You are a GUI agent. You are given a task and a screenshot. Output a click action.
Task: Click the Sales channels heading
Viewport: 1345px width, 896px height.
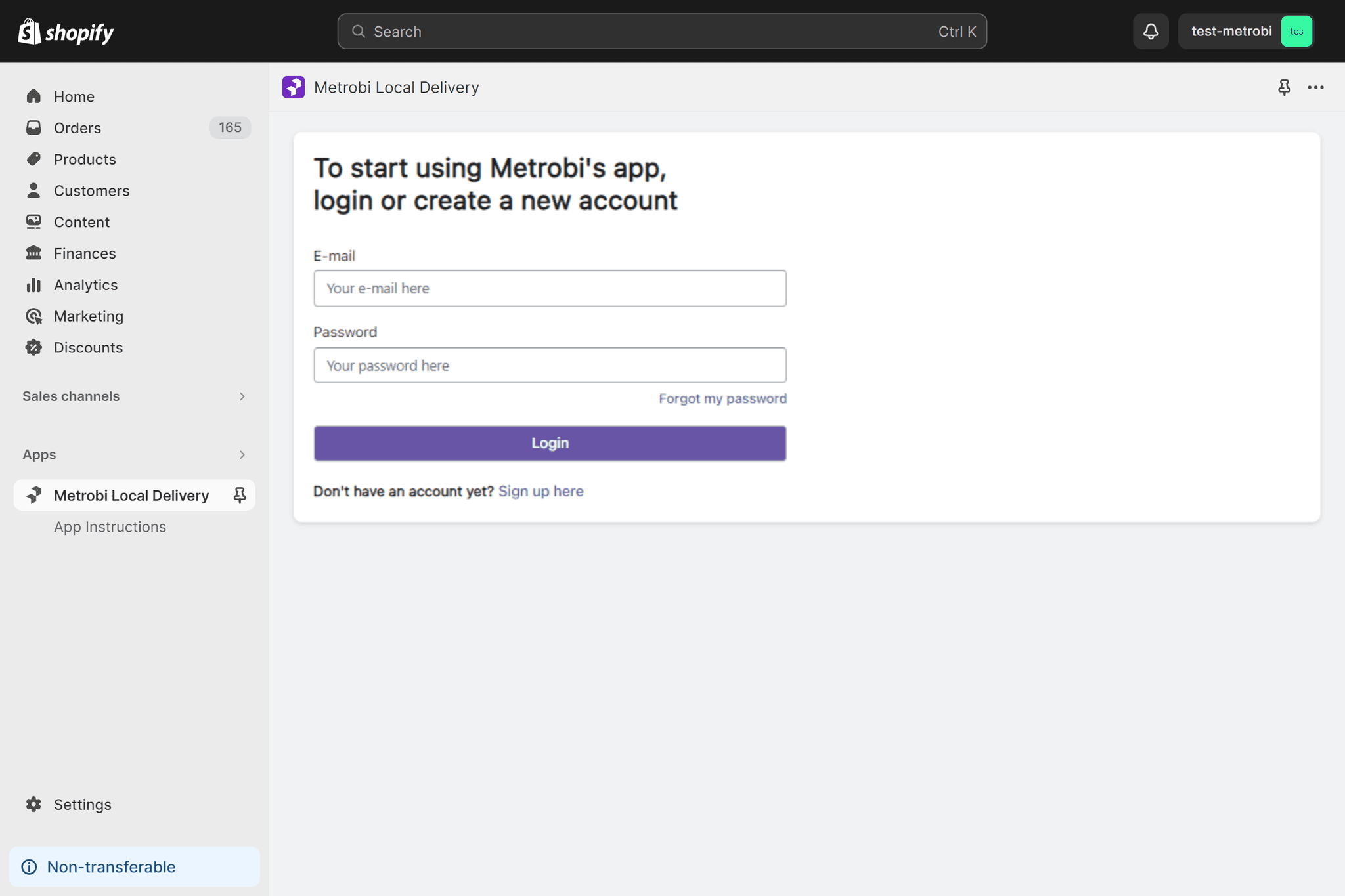point(71,396)
